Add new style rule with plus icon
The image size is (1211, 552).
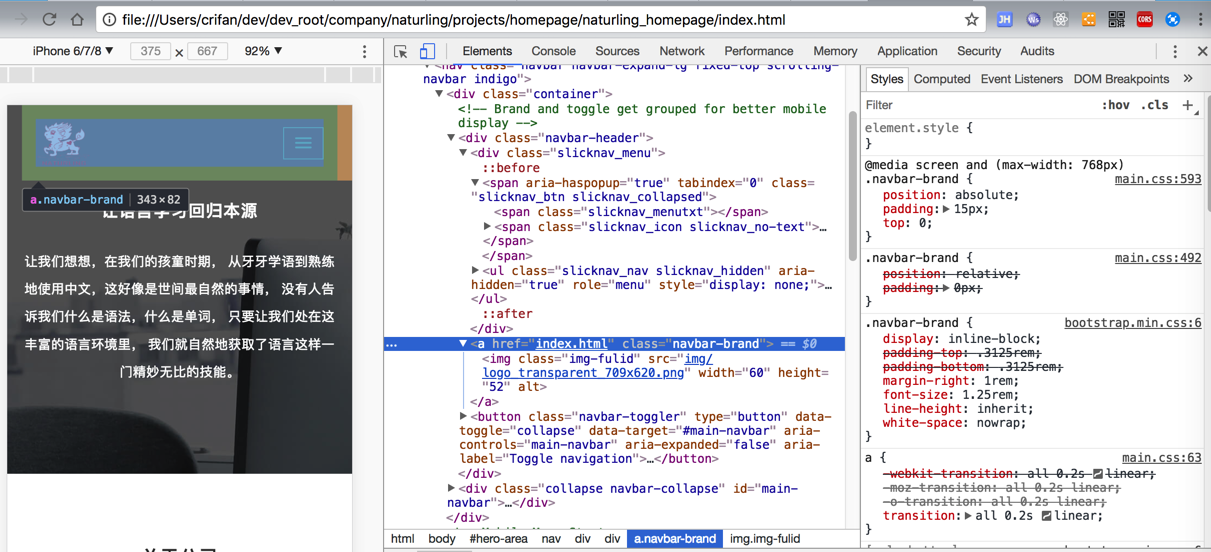tap(1188, 105)
